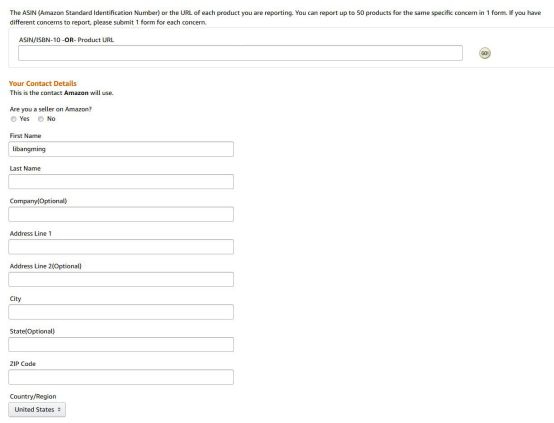The image size is (554, 423).
Task: Click the Address Line 2 (Optional) field
Action: (121, 280)
